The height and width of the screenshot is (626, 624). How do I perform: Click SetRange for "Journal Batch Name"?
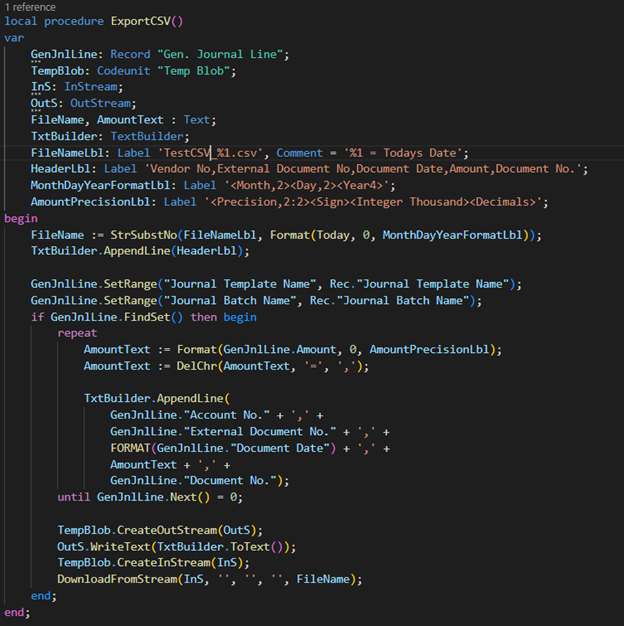point(256,301)
